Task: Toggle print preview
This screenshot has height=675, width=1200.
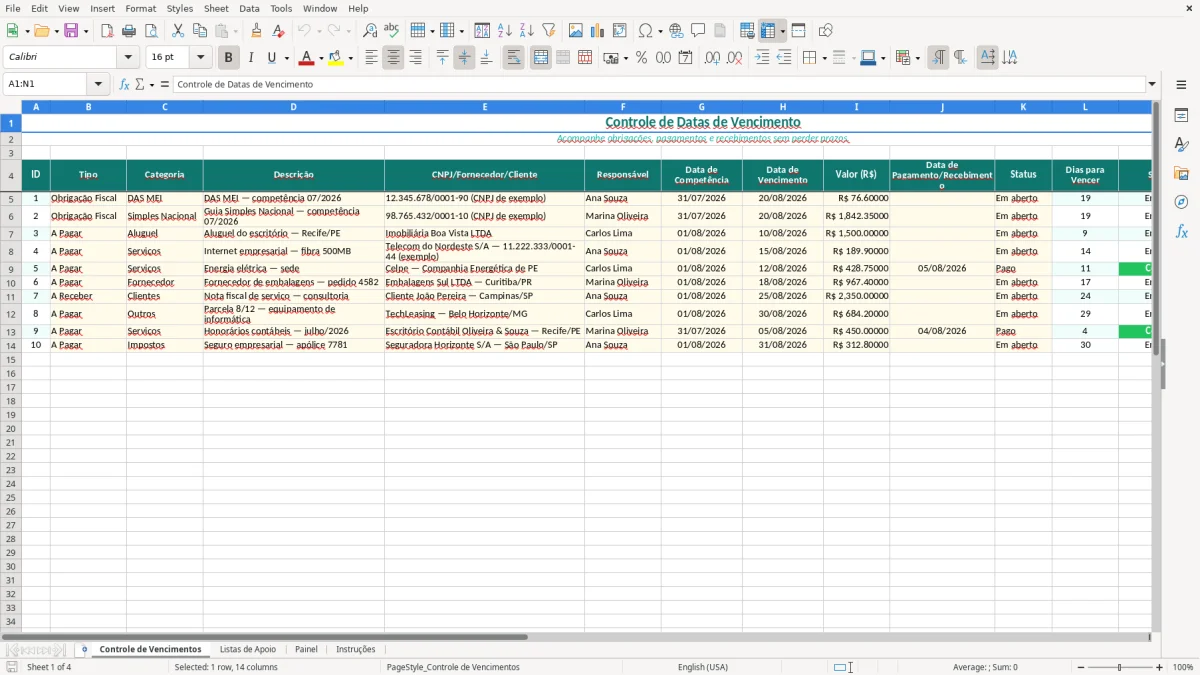Action: pos(151,31)
